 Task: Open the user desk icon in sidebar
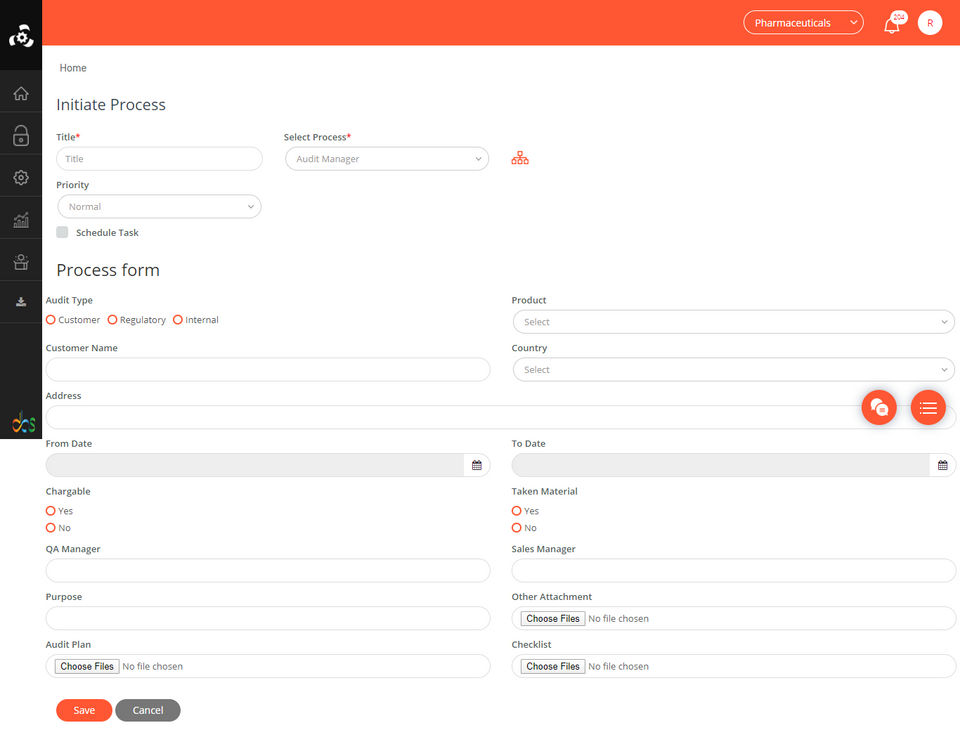coord(21,262)
